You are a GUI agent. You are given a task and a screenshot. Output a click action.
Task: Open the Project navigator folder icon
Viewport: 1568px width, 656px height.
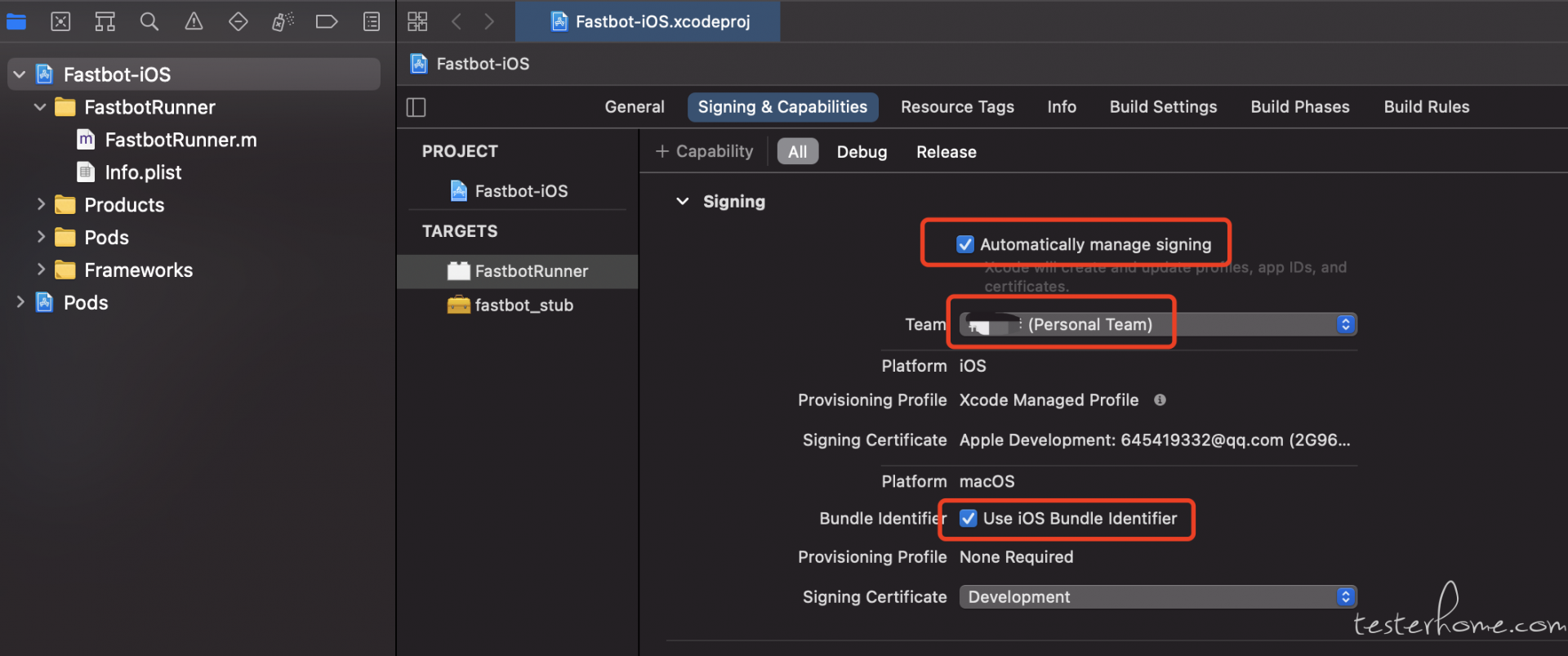(x=16, y=22)
